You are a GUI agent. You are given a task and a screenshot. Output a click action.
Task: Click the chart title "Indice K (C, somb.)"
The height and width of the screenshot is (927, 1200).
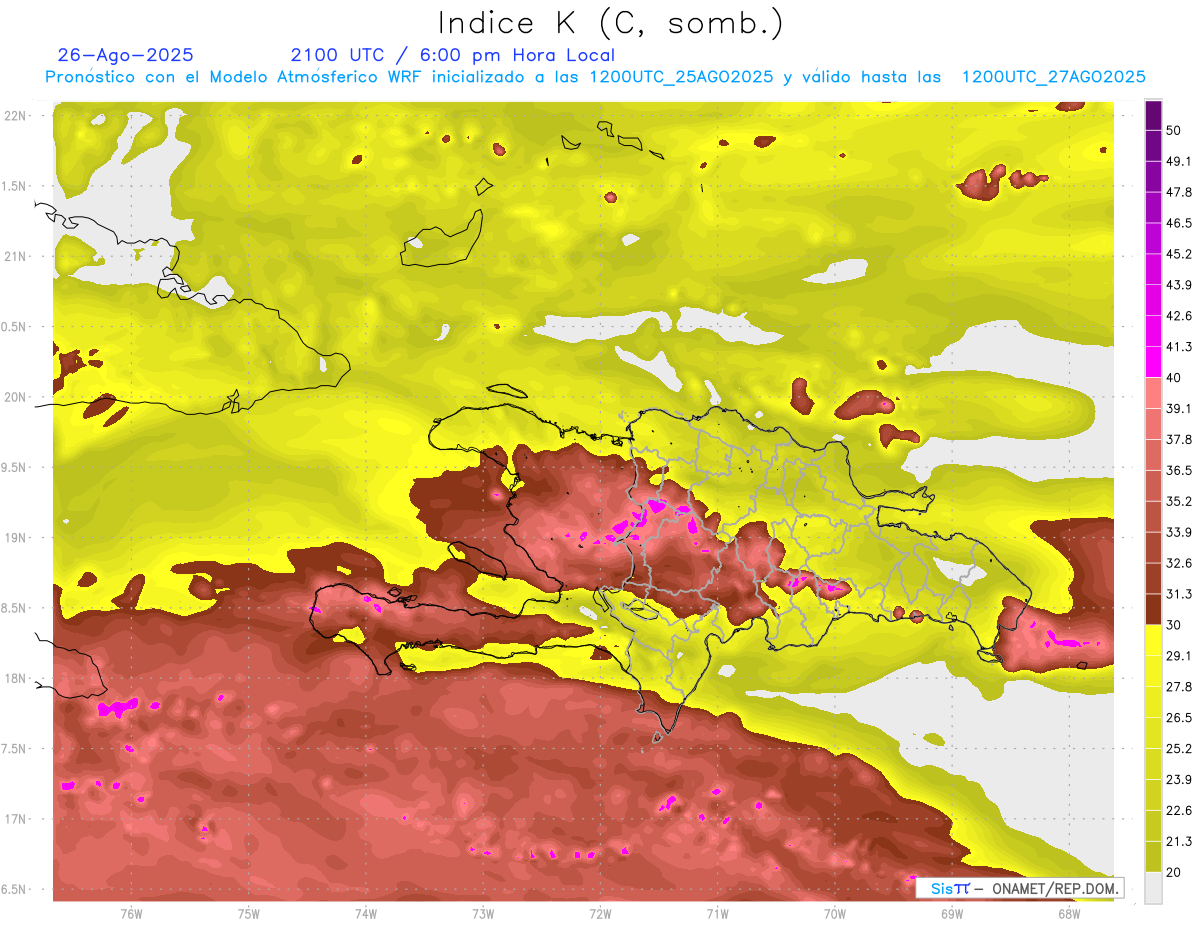point(611,22)
